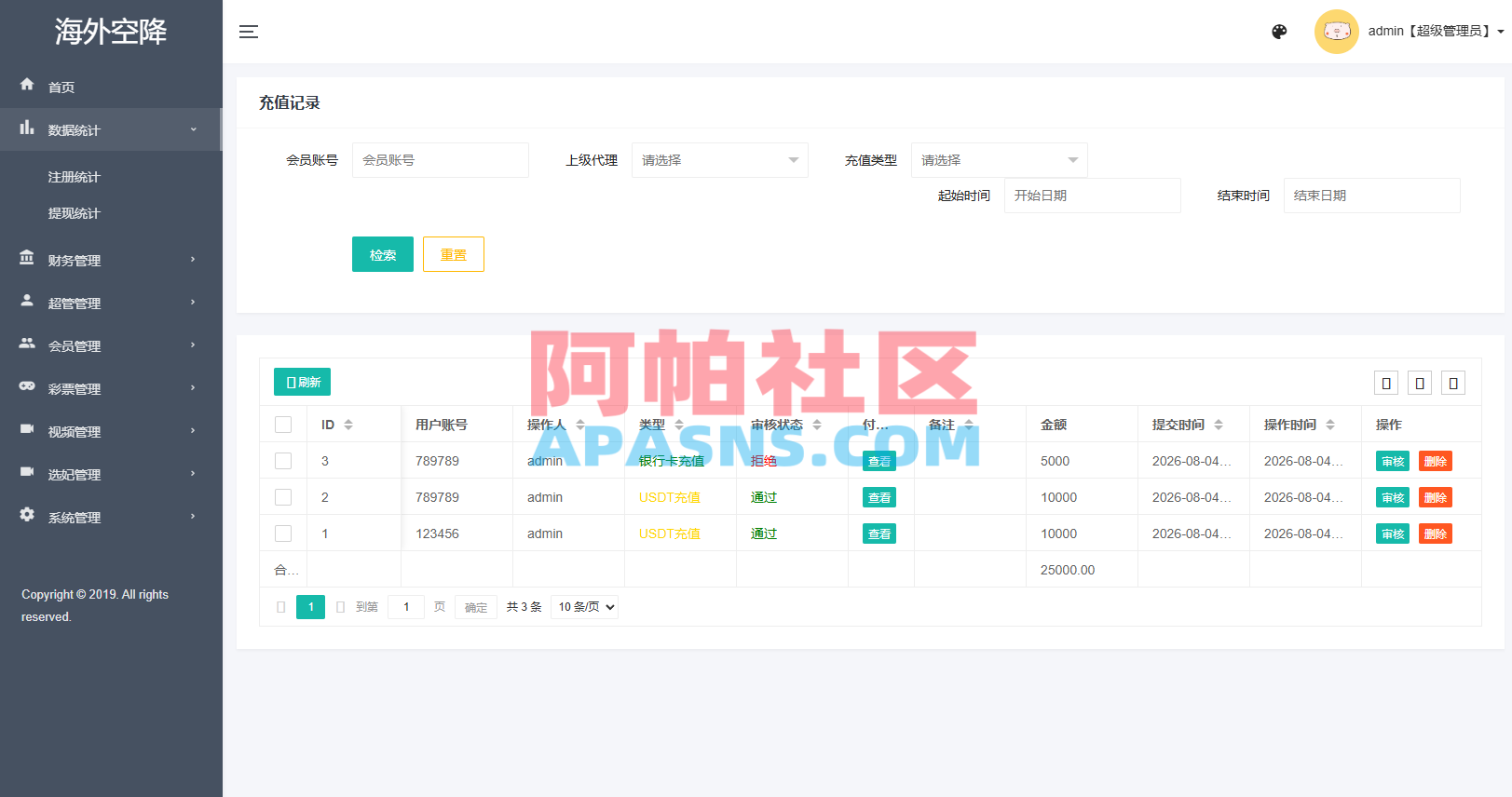
Task: Click the 开始日期 start date field
Action: (x=1093, y=196)
